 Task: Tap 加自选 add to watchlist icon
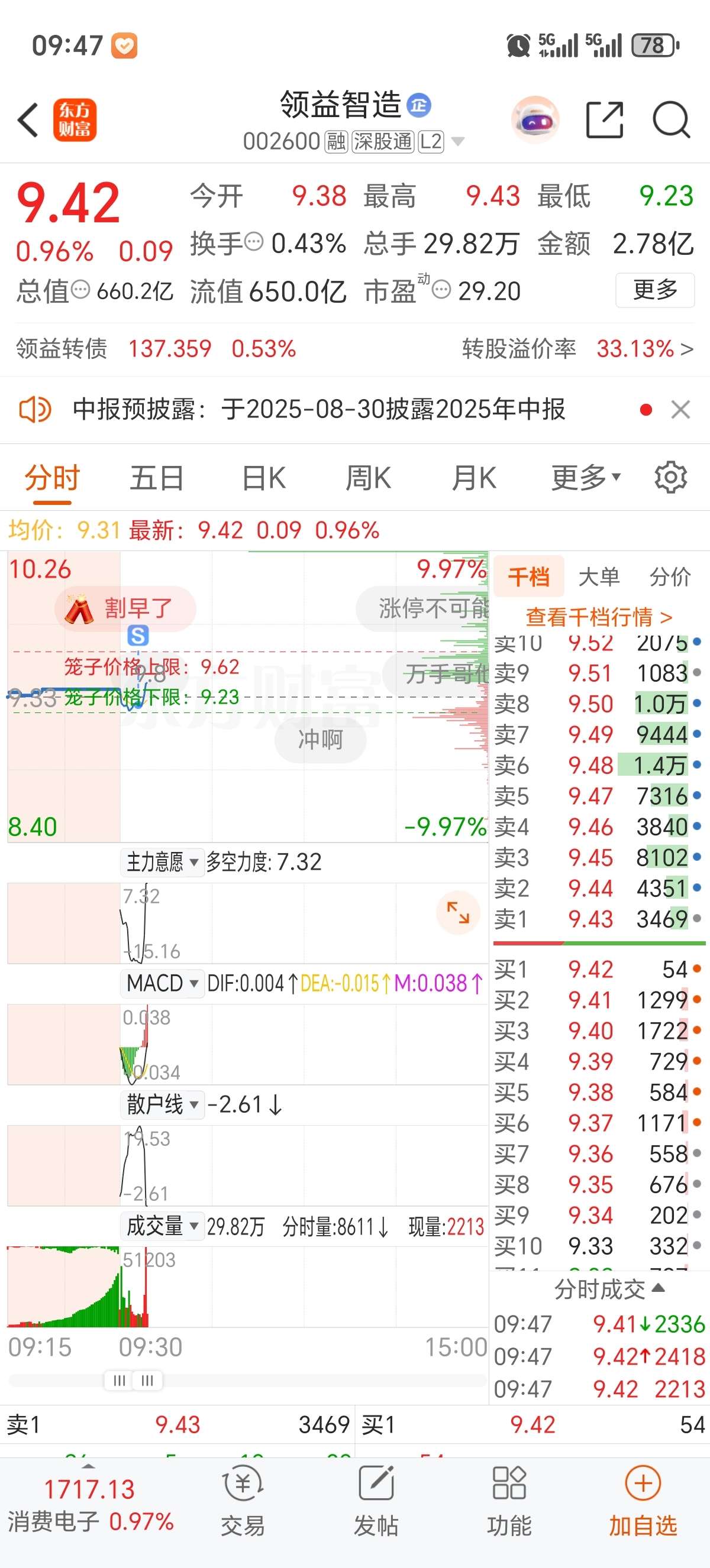click(x=643, y=1501)
